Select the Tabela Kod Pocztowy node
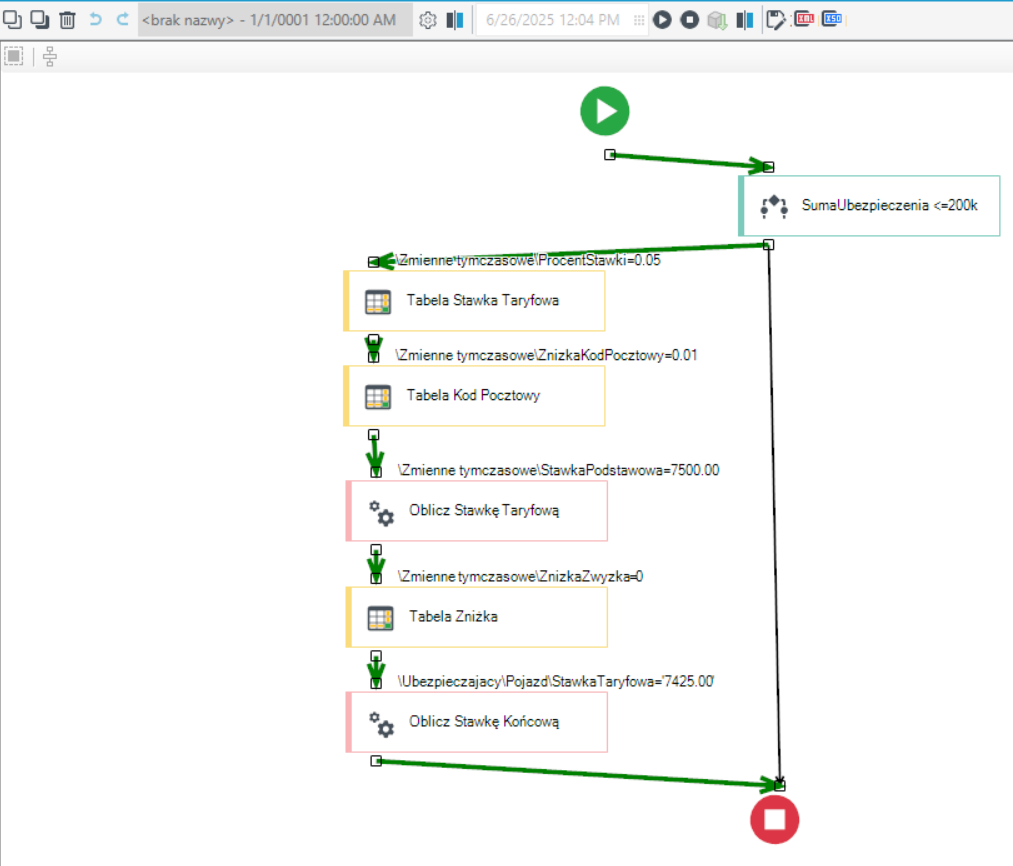Image resolution: width=1013 pixels, height=866 pixels. tap(474, 396)
